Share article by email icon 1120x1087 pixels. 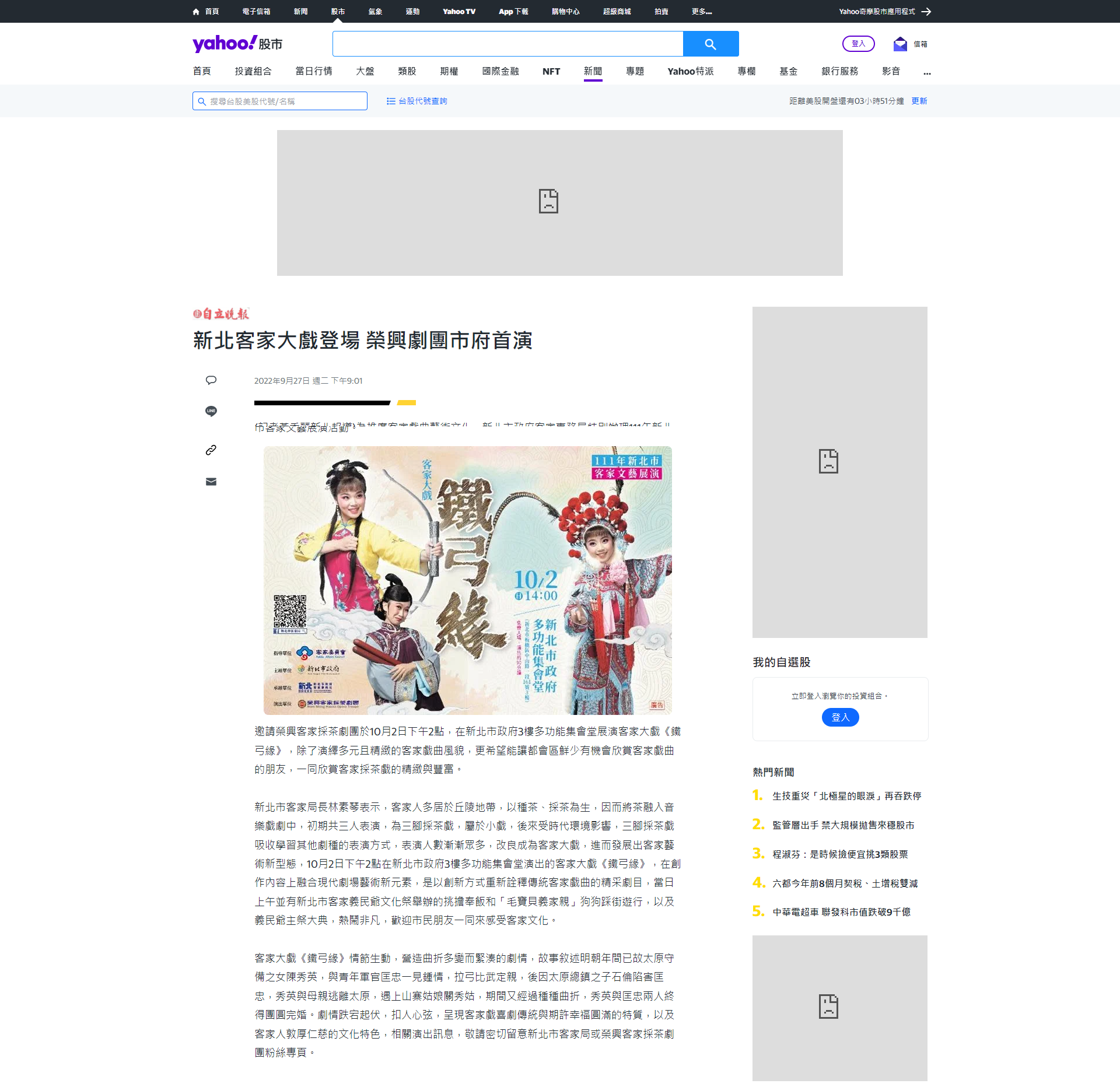(211, 482)
